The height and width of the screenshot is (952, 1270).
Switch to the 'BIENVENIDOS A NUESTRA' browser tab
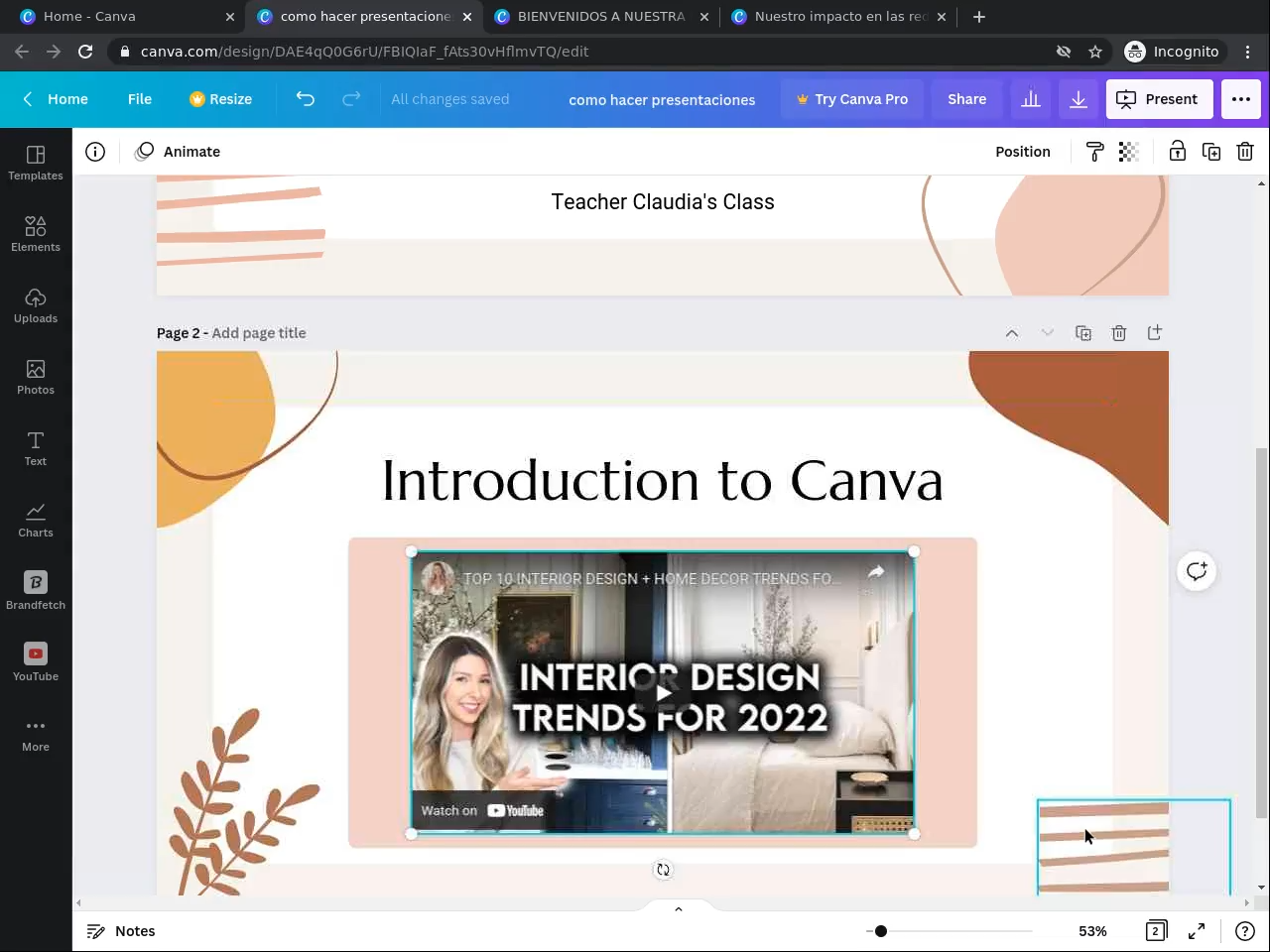pyautogui.click(x=601, y=17)
